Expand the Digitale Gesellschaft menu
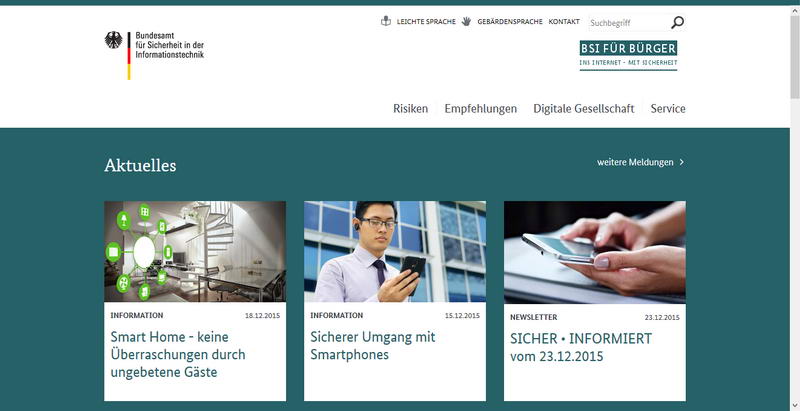 coord(584,109)
